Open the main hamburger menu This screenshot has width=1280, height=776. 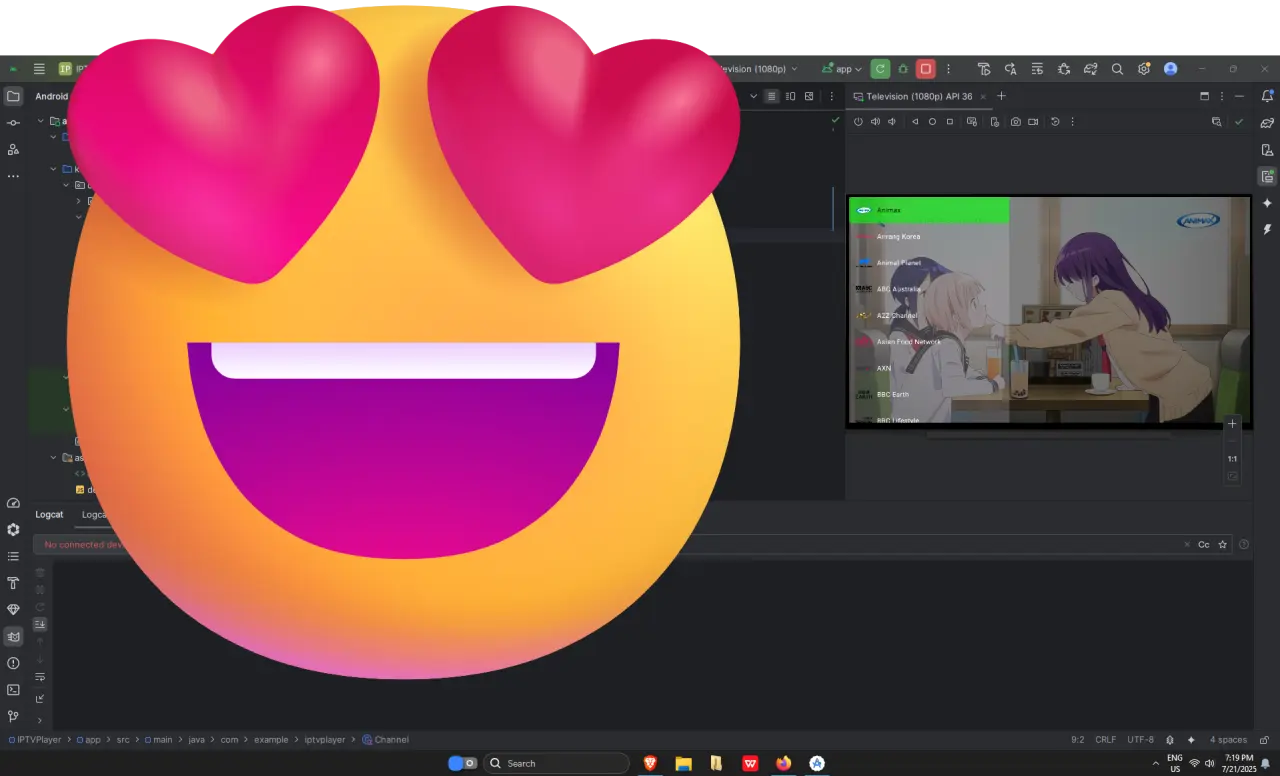pos(39,69)
